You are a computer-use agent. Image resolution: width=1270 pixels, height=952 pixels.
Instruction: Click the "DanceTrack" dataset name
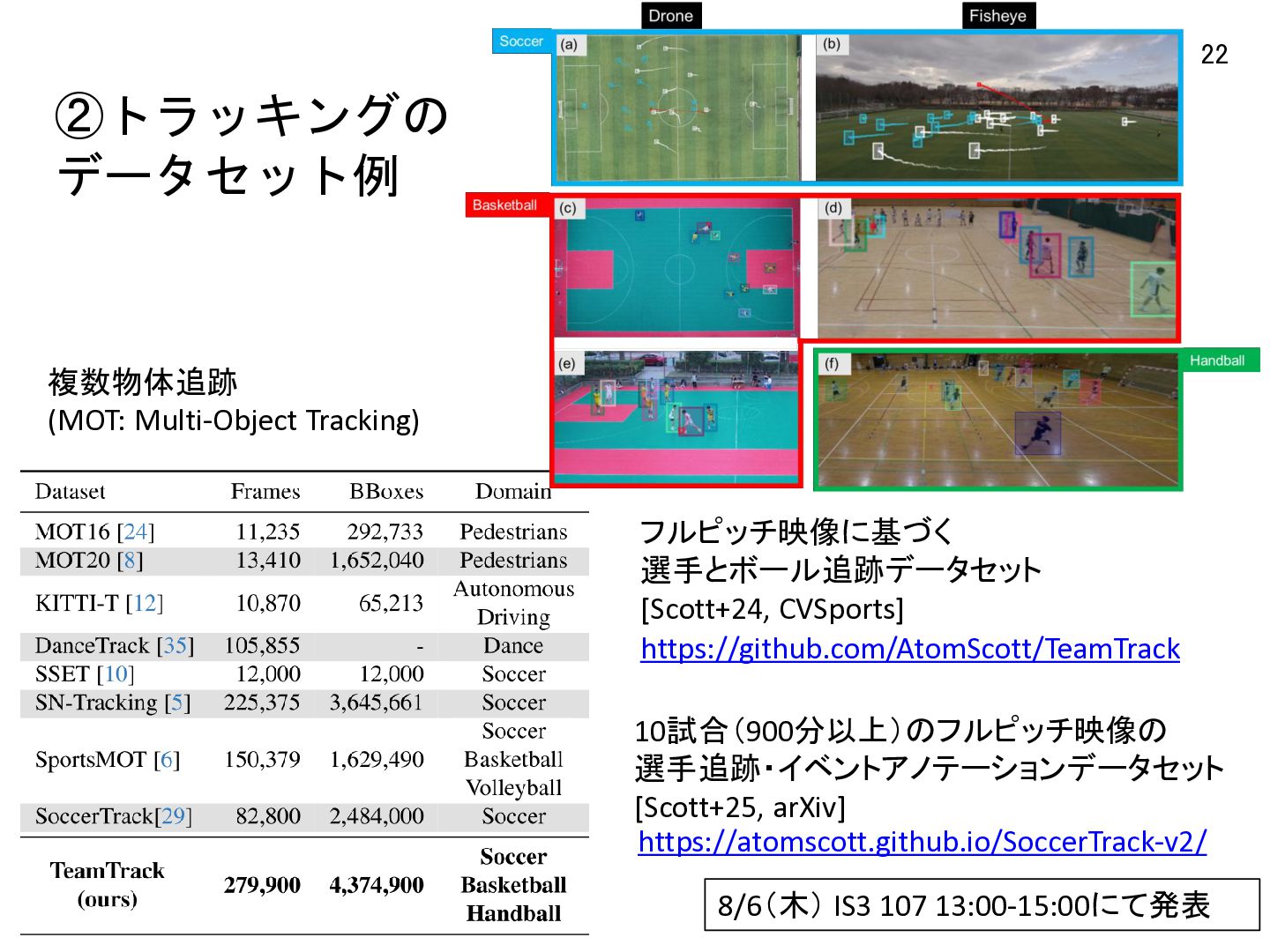pos(93,645)
